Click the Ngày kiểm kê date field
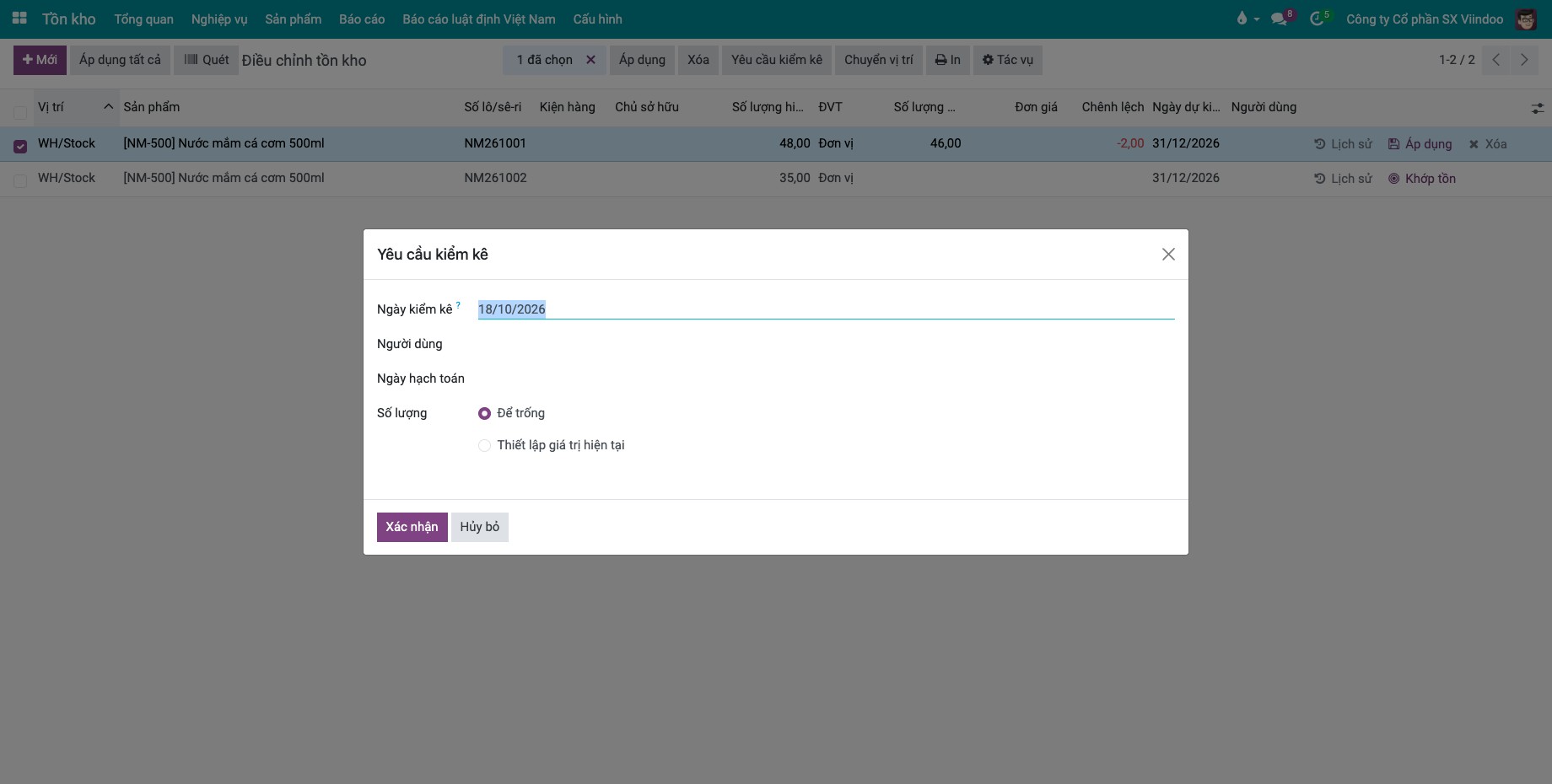Image resolution: width=1552 pixels, height=784 pixels. coord(826,309)
